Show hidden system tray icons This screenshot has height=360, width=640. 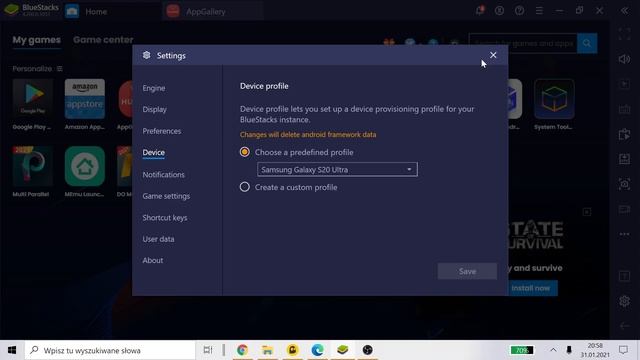coord(553,350)
